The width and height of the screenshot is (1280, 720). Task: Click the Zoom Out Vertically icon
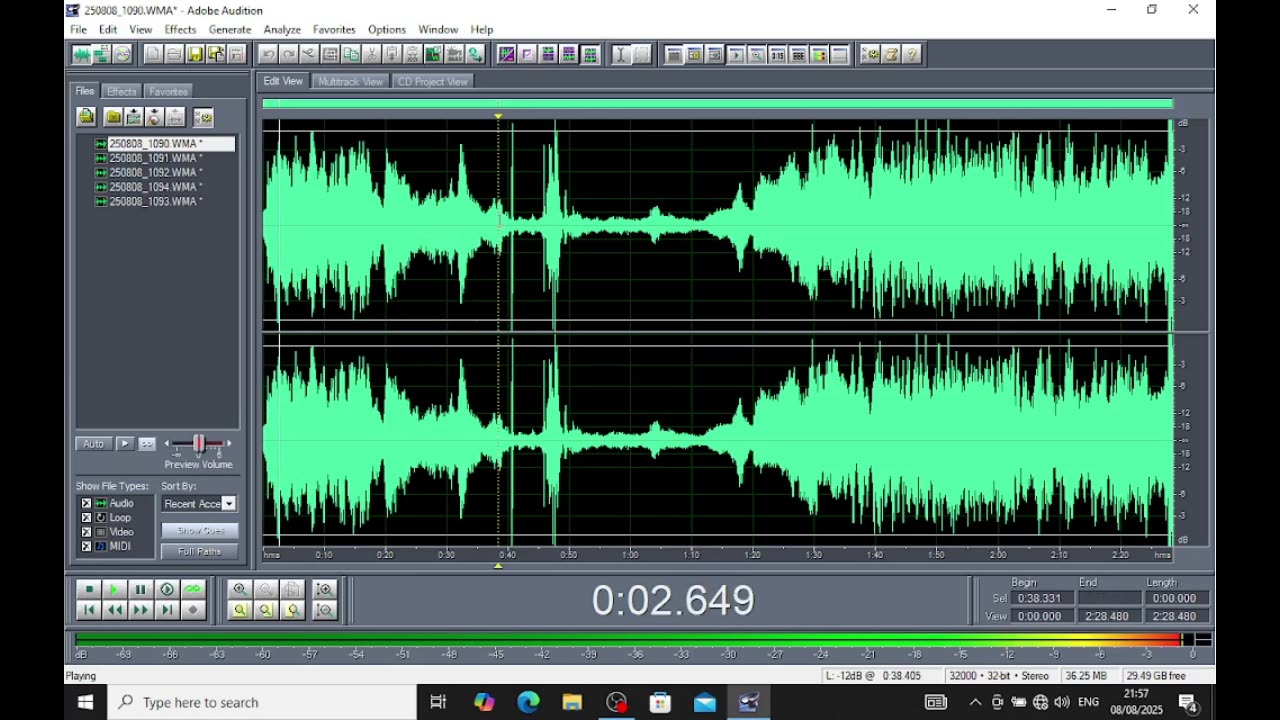pyautogui.click(x=324, y=610)
